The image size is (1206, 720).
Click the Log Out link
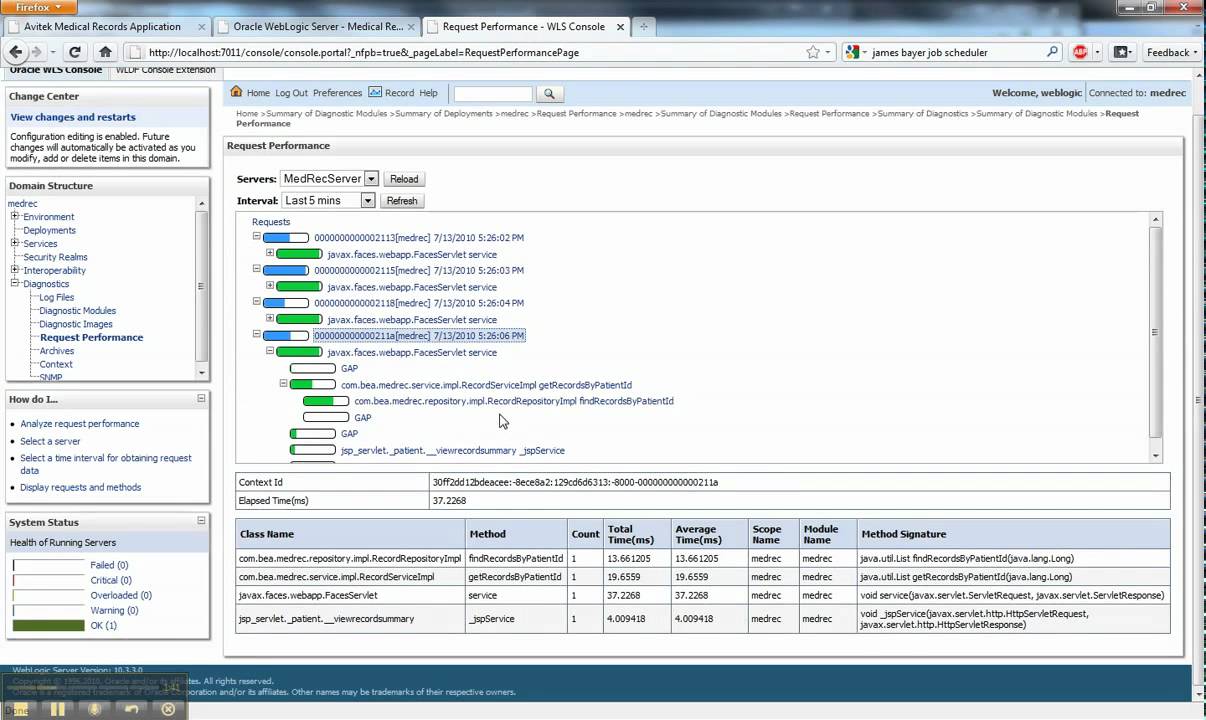point(292,93)
